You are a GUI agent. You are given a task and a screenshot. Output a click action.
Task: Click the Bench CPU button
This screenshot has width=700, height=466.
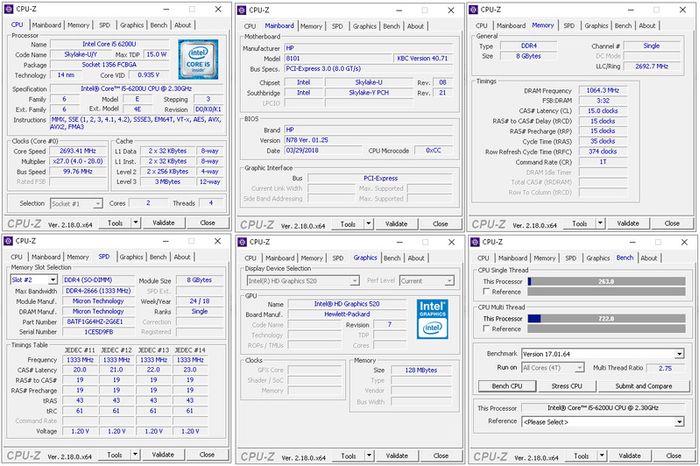[x=507, y=386]
